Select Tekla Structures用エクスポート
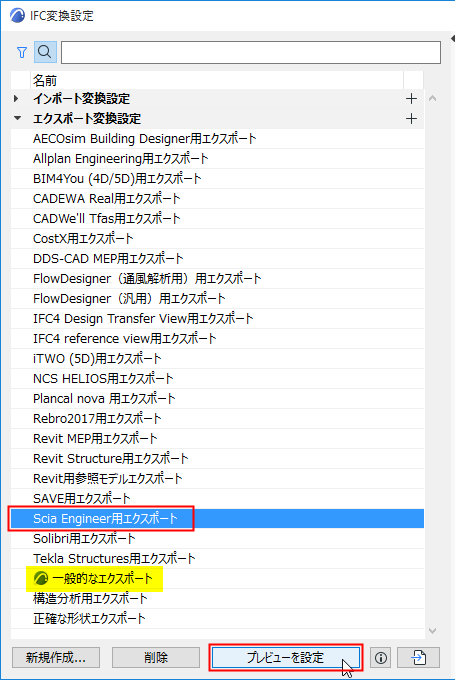This screenshot has height=680, width=455. 217,558
